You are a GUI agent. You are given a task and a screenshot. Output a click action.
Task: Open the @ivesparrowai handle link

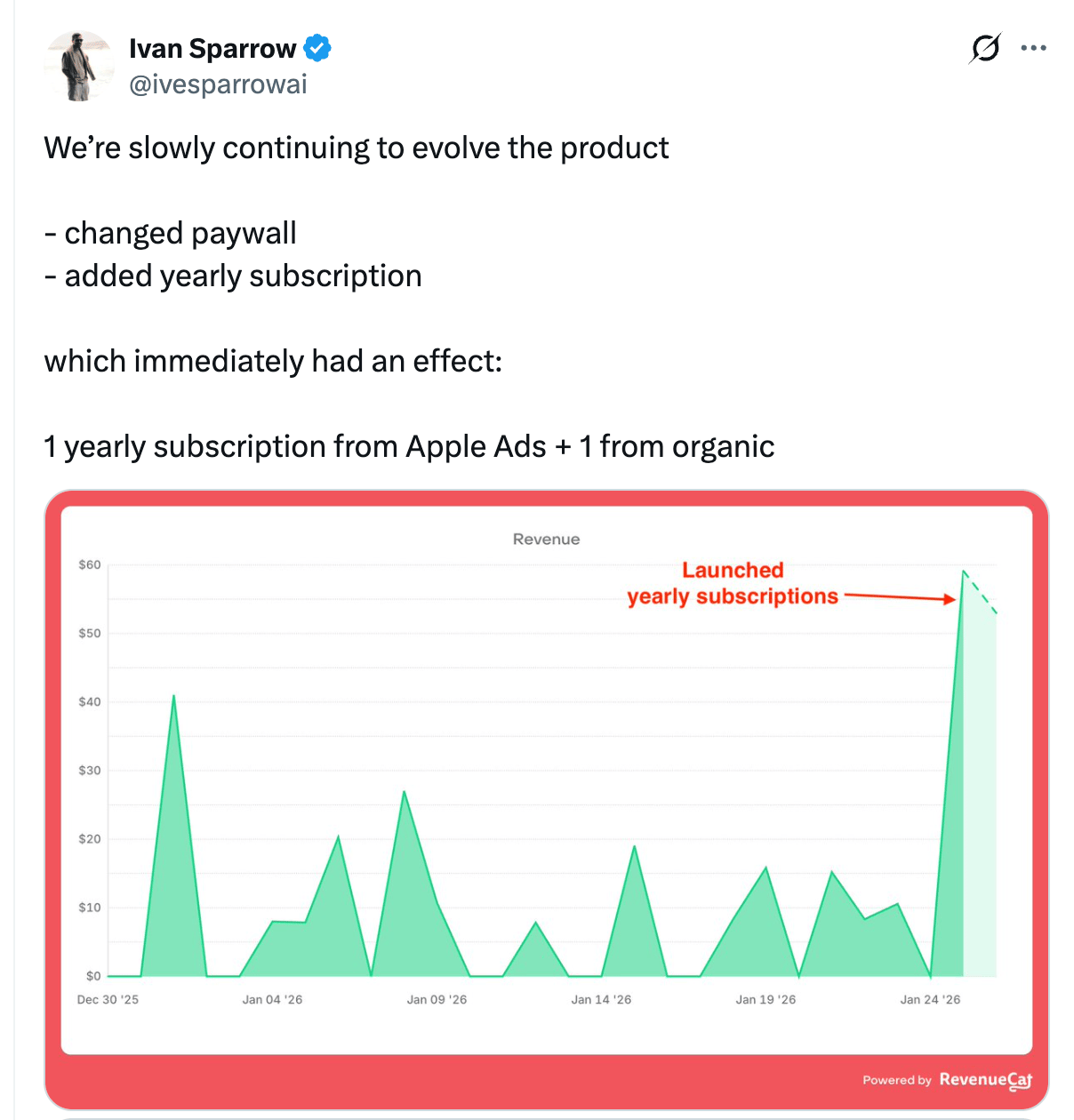pos(218,84)
